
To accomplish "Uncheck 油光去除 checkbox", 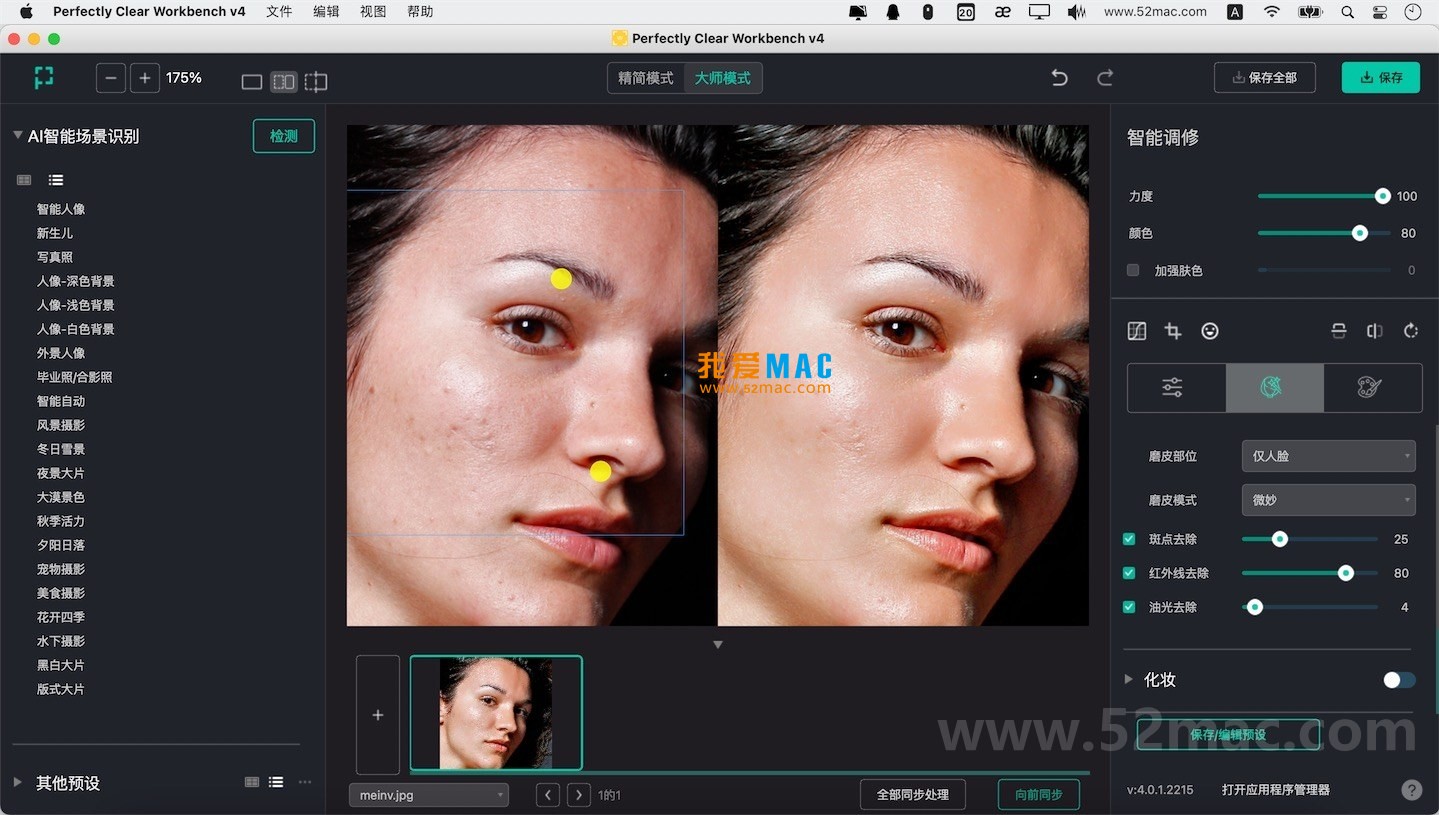I will [x=1129, y=607].
